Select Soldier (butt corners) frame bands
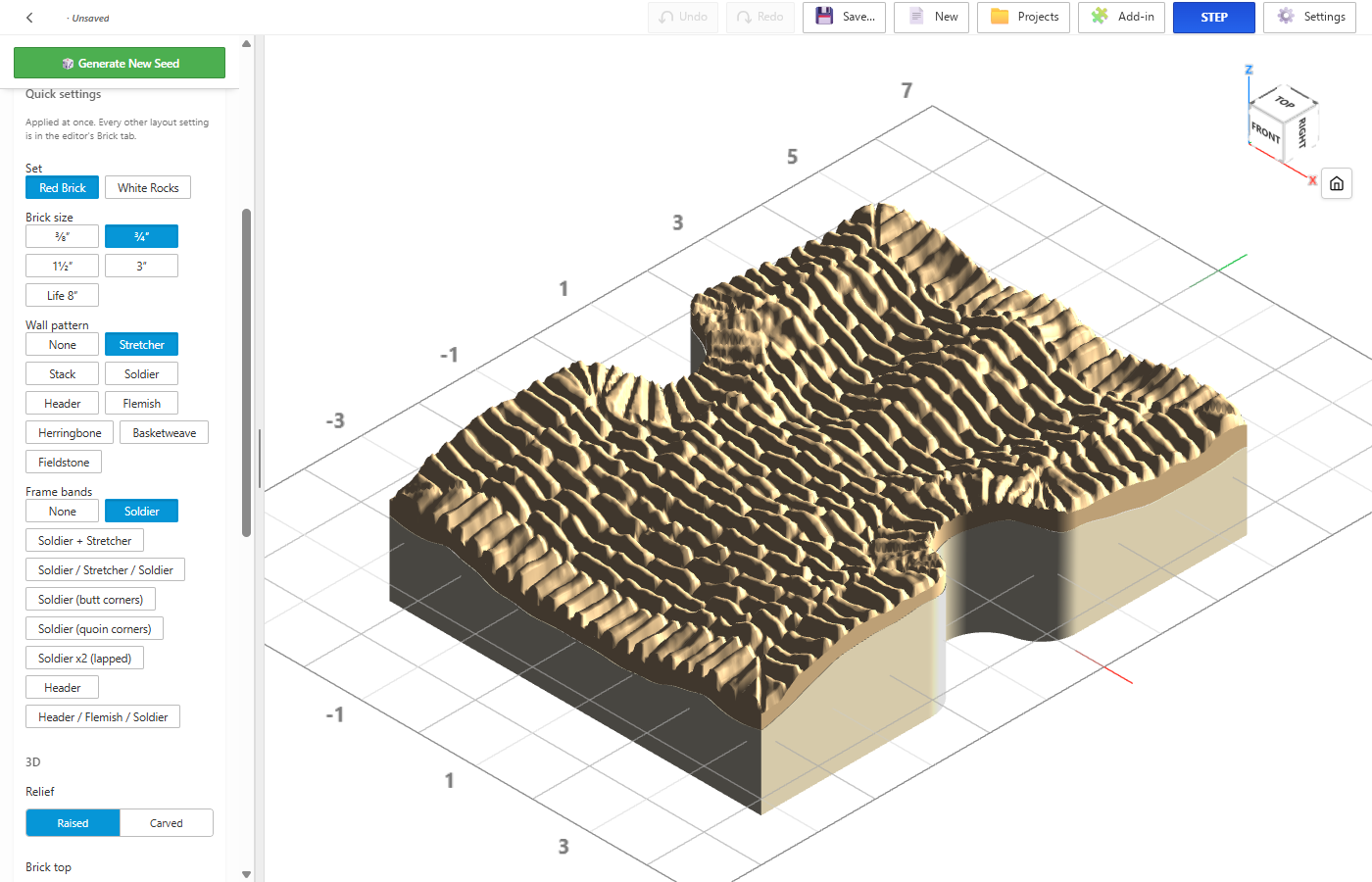 90,600
